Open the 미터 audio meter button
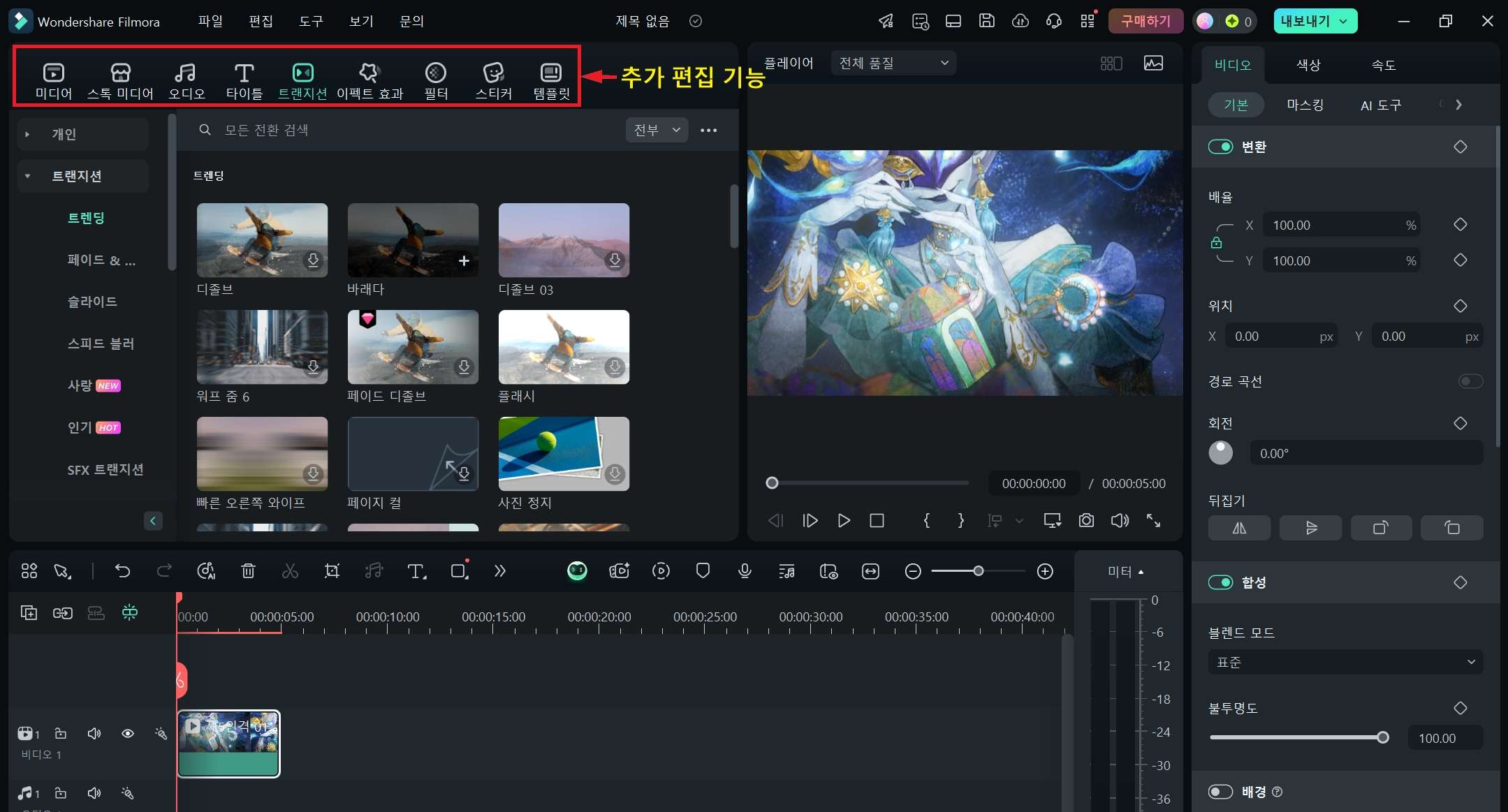 [x=1125, y=572]
